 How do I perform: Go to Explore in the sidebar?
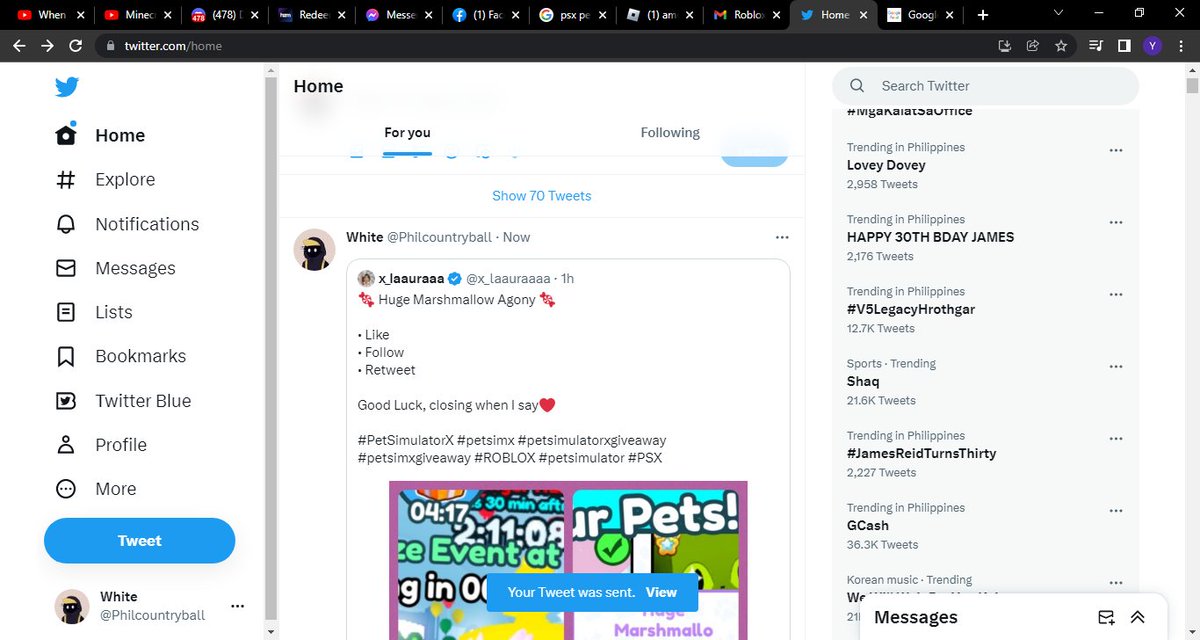point(105,179)
